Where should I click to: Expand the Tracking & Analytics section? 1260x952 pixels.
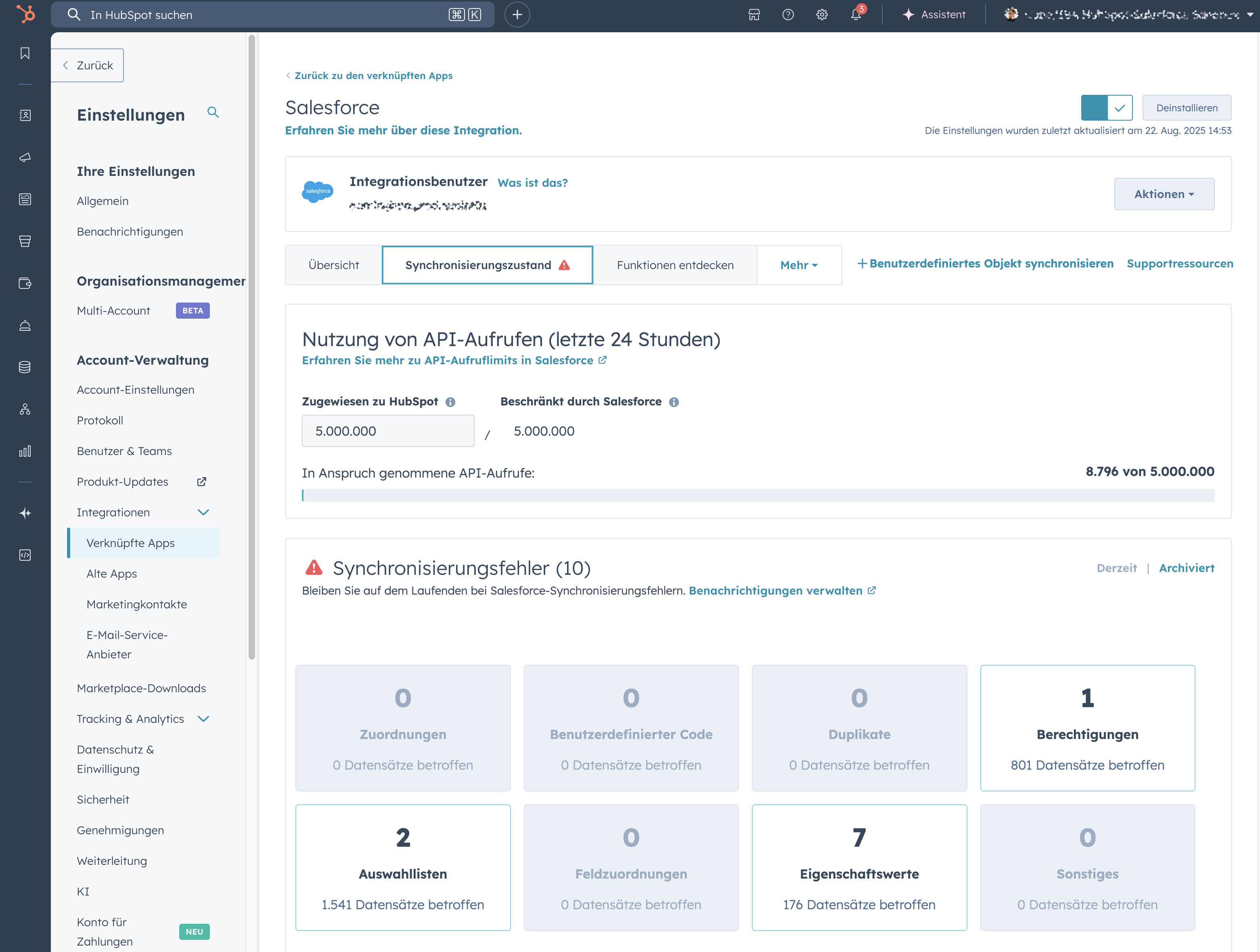coord(203,718)
